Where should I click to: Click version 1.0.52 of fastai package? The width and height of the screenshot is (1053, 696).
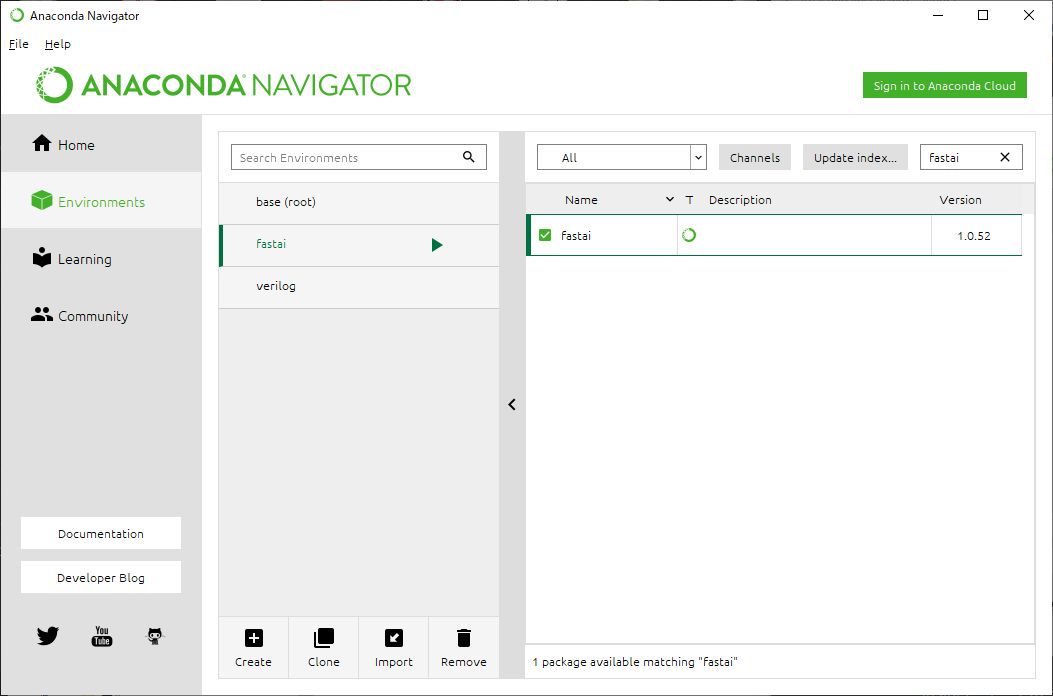pos(974,236)
